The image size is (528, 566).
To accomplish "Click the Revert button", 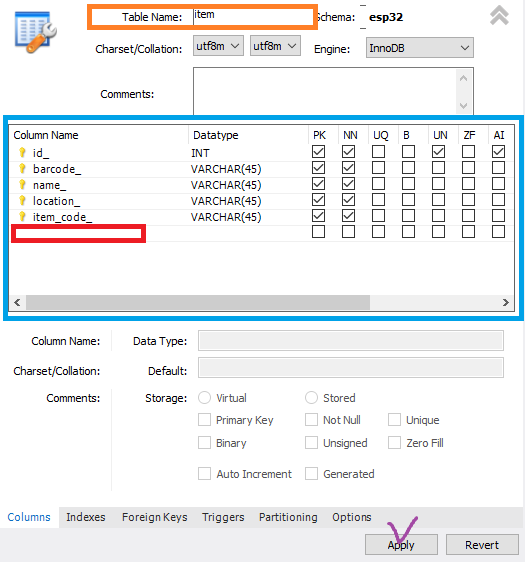I will click(482, 545).
